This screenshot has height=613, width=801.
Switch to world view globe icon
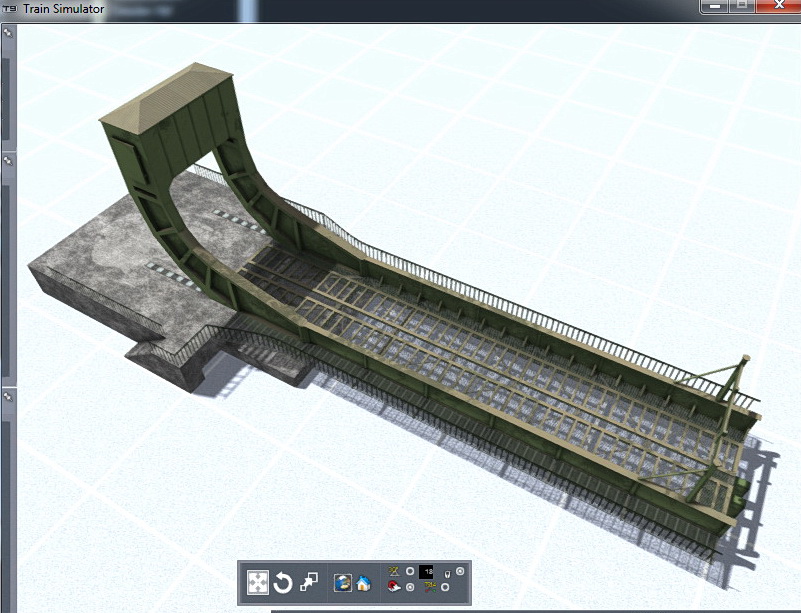pyautogui.click(x=343, y=583)
